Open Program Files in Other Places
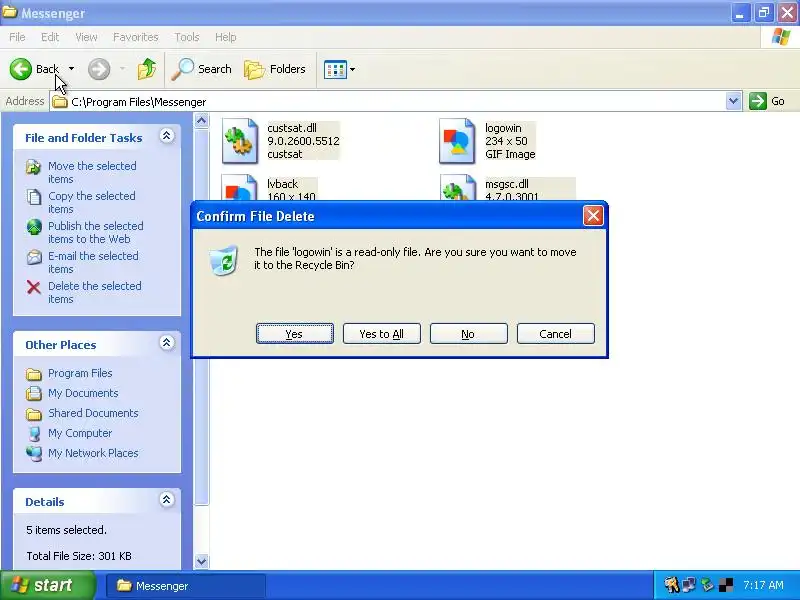Image resolution: width=800 pixels, height=600 pixels. coord(80,373)
